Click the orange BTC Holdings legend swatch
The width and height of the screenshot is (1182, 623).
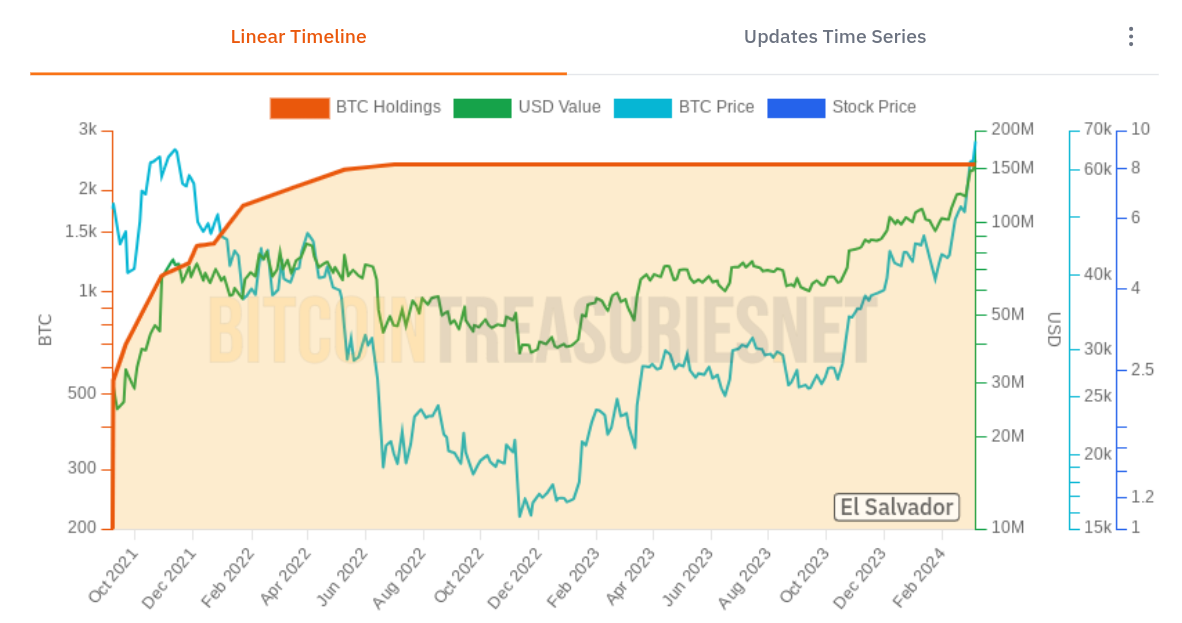tap(299, 108)
